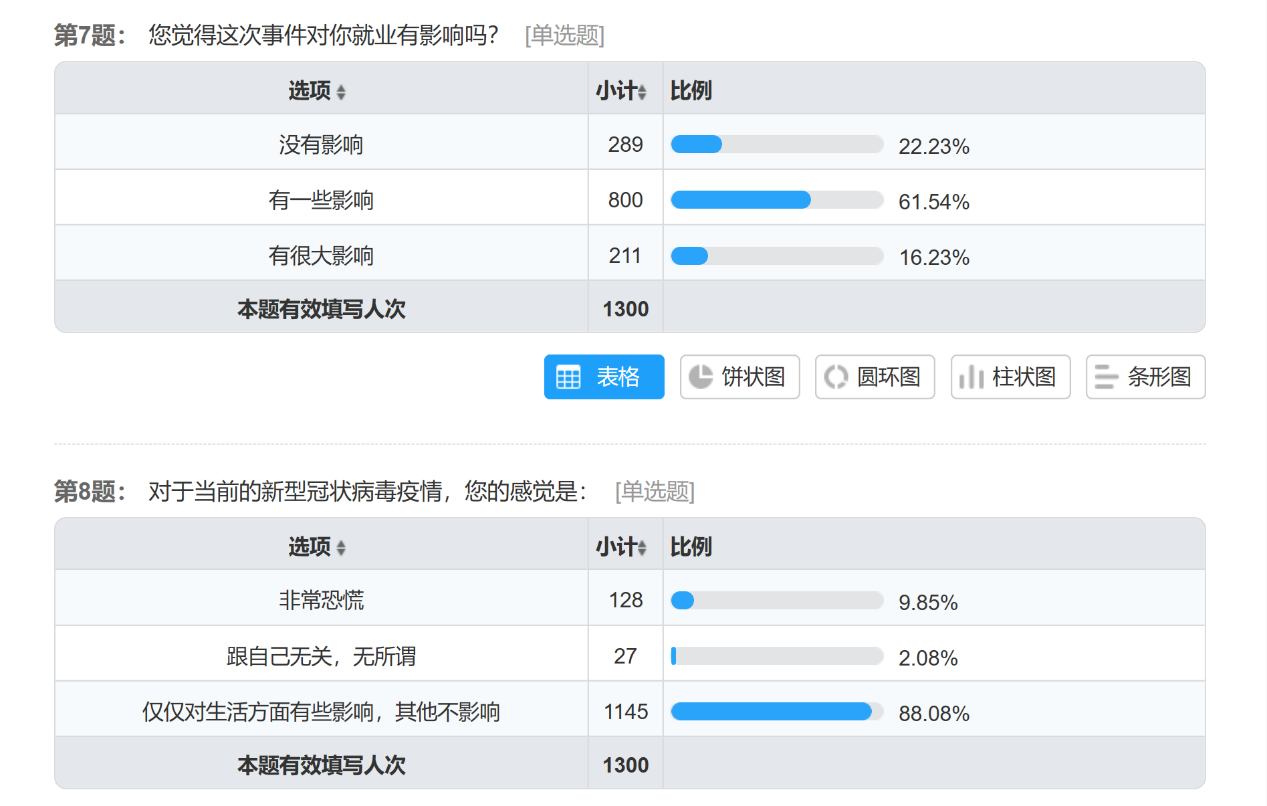Click the 比例 header in question 7
The height and width of the screenshot is (806, 1267).
(691, 91)
